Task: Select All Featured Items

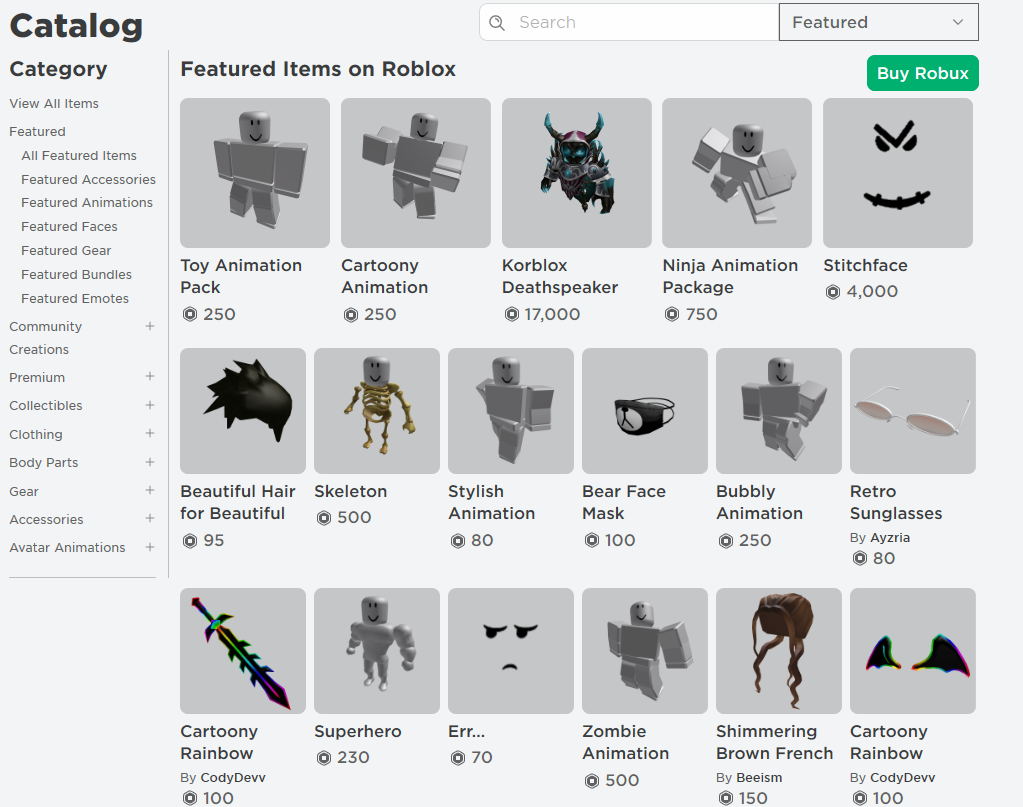Action: 79,155
